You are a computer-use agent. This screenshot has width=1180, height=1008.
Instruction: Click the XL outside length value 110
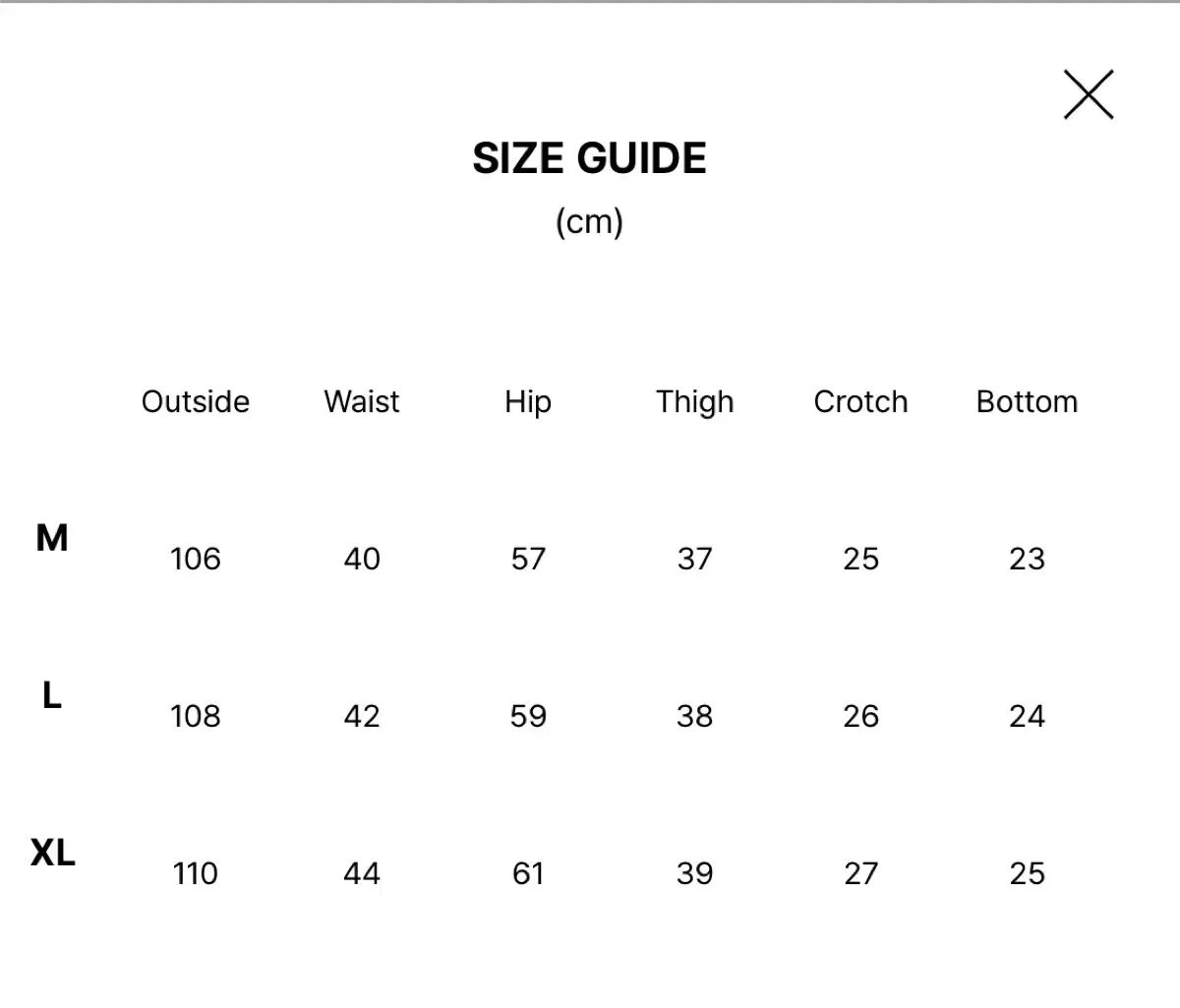195,873
